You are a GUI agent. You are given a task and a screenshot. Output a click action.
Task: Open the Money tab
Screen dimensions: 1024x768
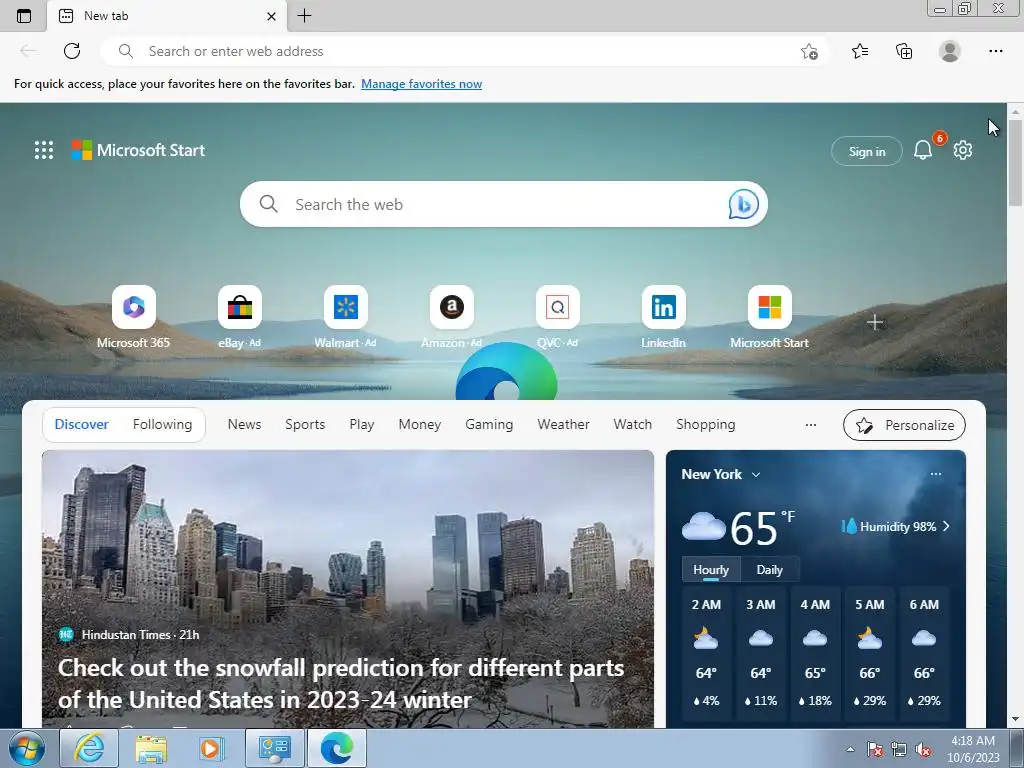click(420, 424)
